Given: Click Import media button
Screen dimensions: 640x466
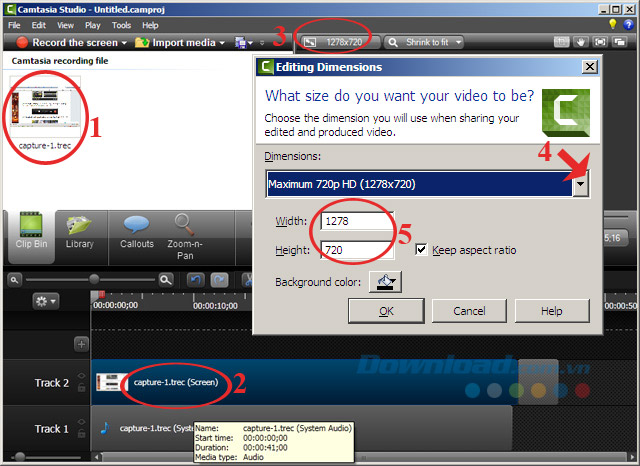Looking at the screenshot, I should coord(176,42).
